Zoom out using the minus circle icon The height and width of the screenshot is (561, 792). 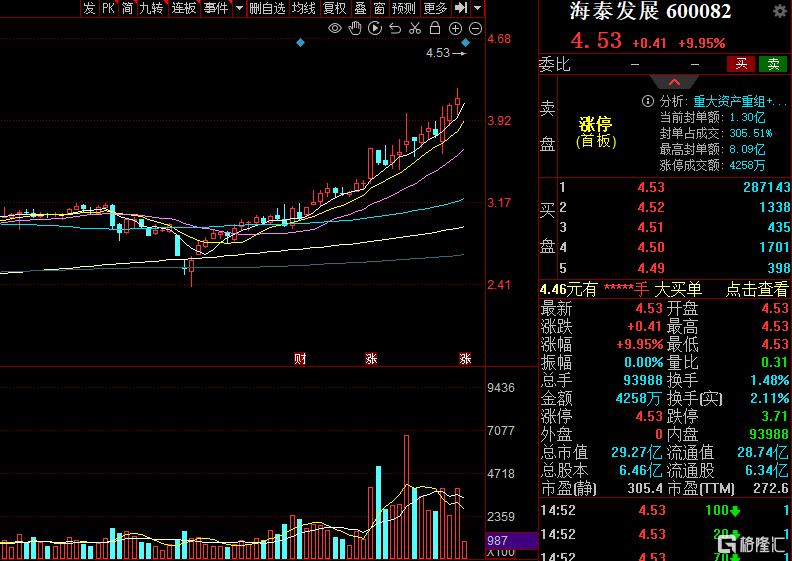pyautogui.click(x=475, y=29)
